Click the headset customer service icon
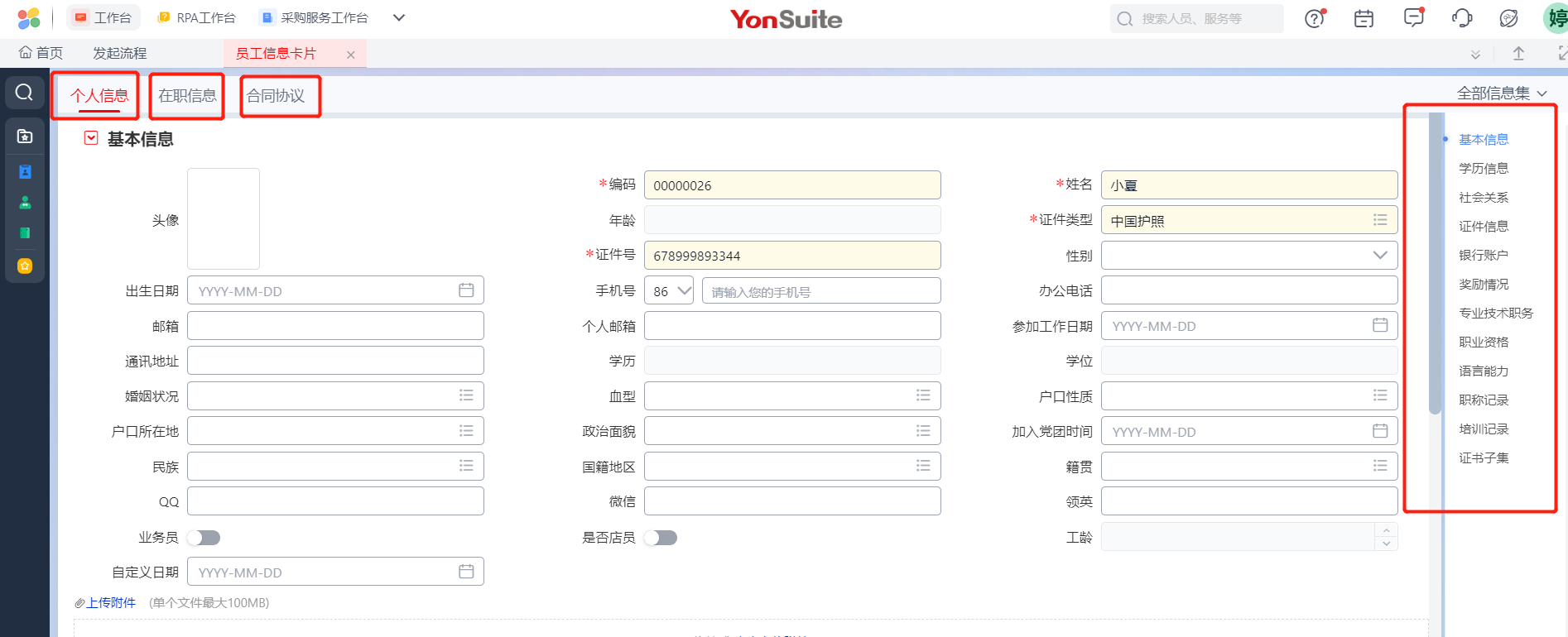The height and width of the screenshot is (637, 1568). click(1462, 18)
